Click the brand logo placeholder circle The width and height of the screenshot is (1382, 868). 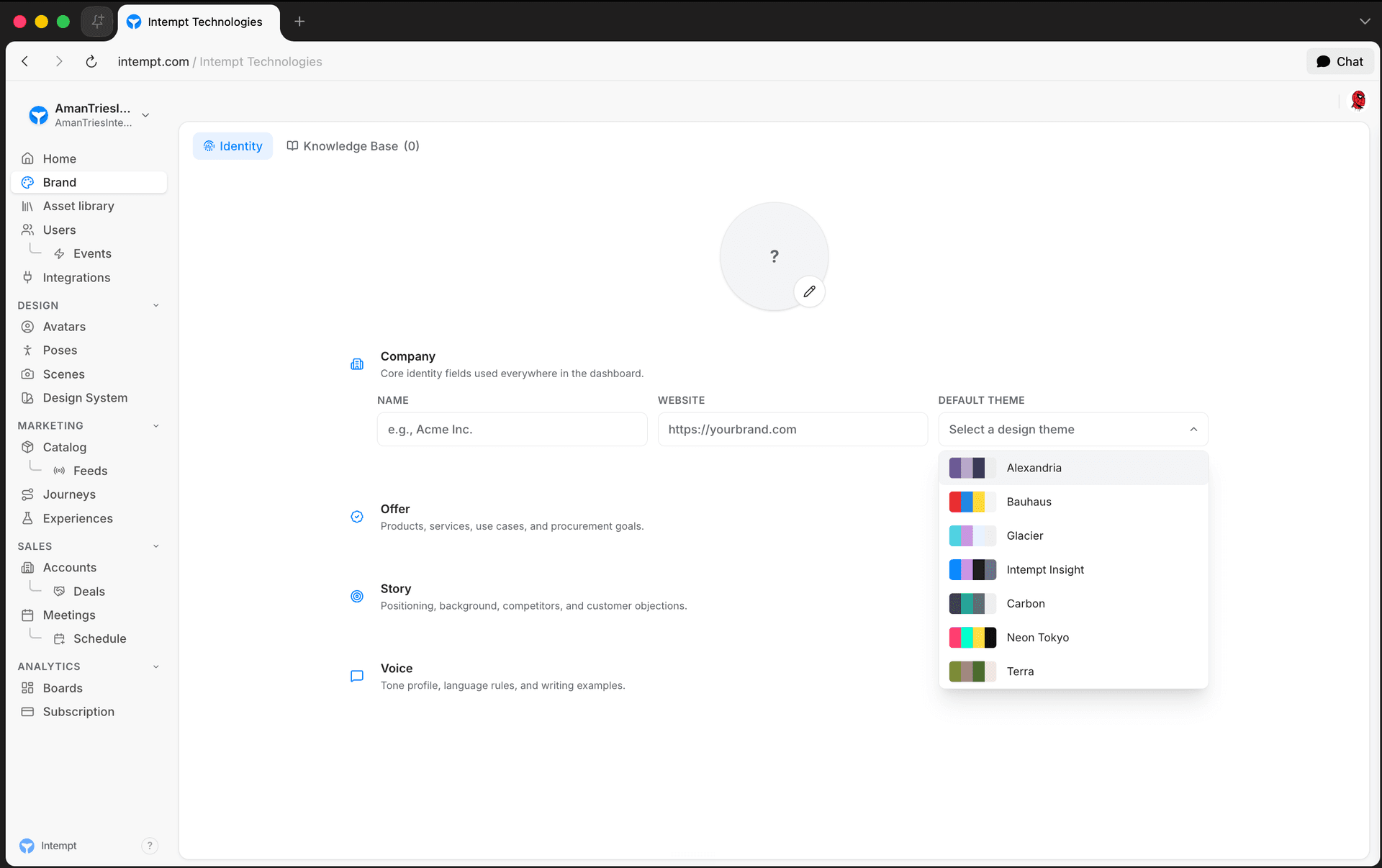tap(774, 256)
